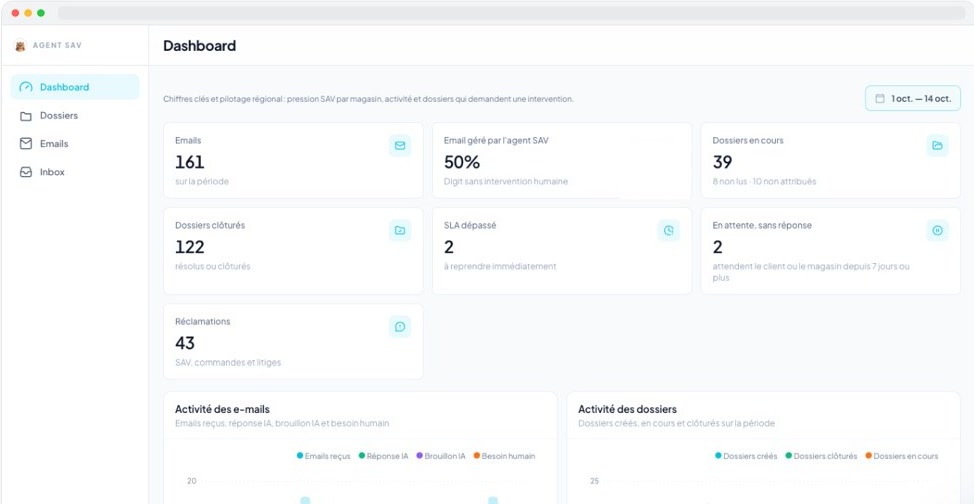Click the Dossiers en cours count 39
The image size is (974, 504).
722,162
